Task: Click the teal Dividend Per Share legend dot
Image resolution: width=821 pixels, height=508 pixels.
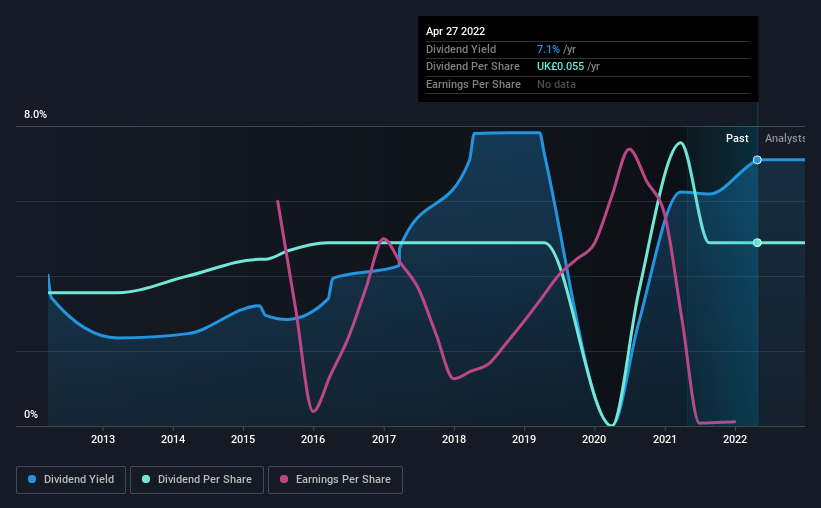Action: (x=146, y=479)
